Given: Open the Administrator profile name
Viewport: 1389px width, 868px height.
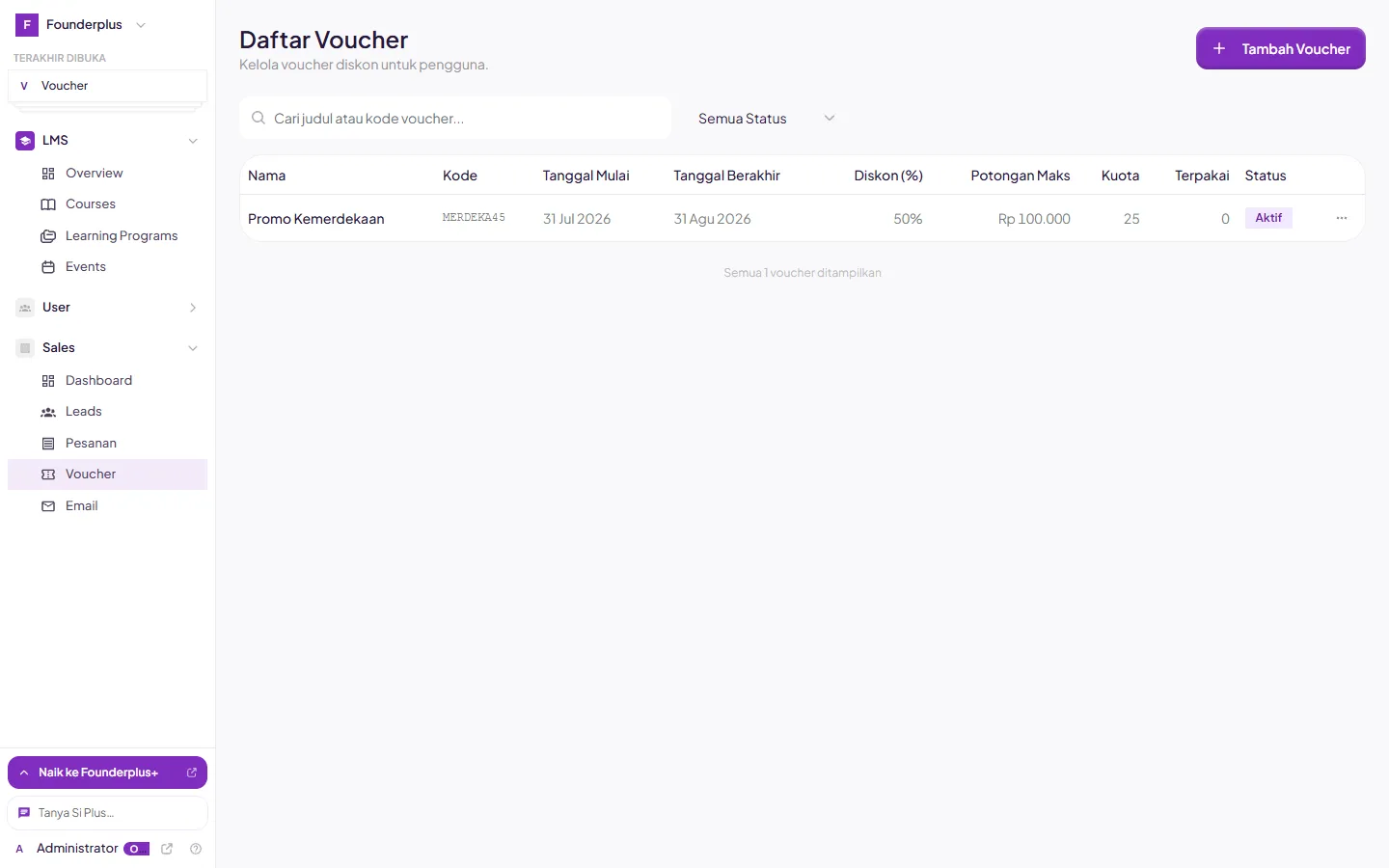Looking at the screenshot, I should click(77, 849).
